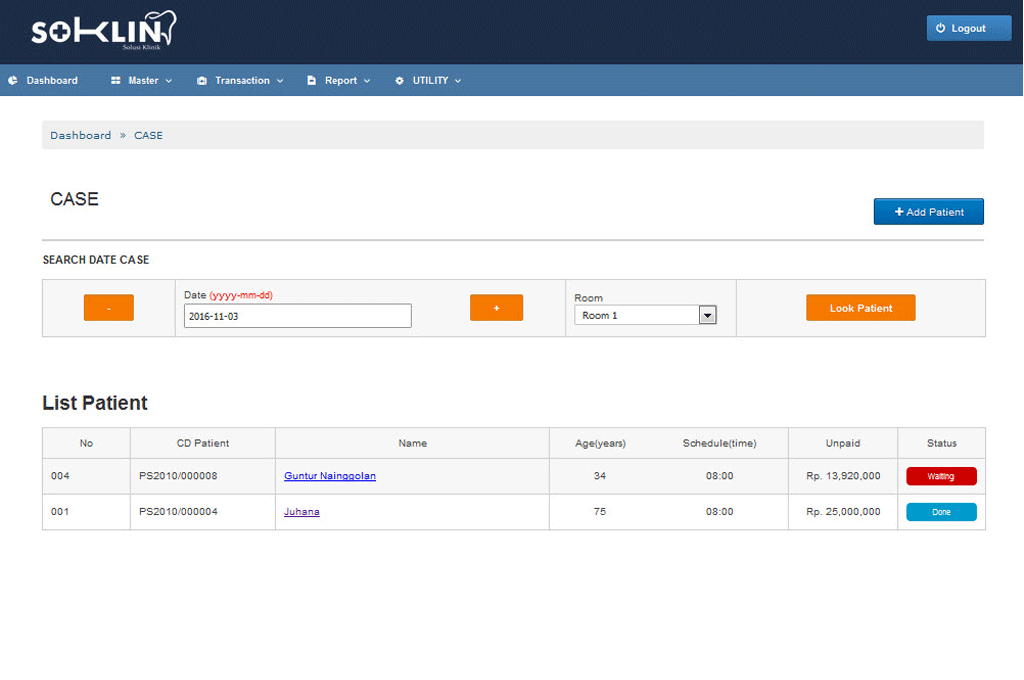The image size is (1024, 680).
Task: Click the Dashboard pie chart icon
Action: coord(13,81)
